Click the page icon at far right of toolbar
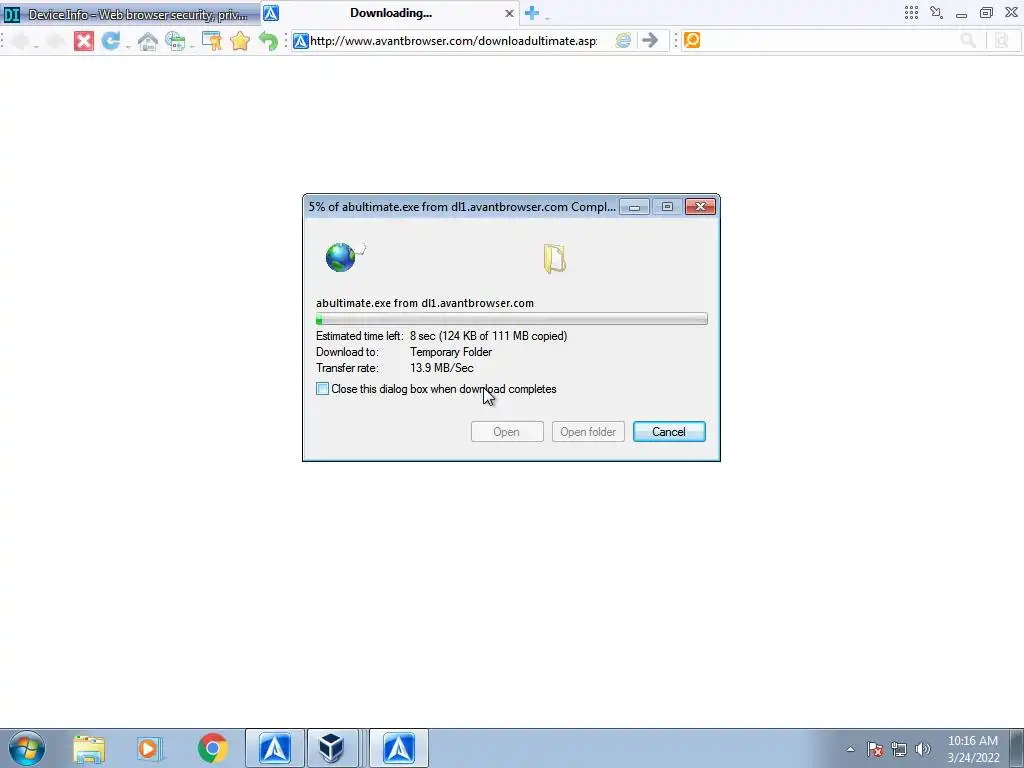This screenshot has height=768, width=1024. click(x=1001, y=40)
